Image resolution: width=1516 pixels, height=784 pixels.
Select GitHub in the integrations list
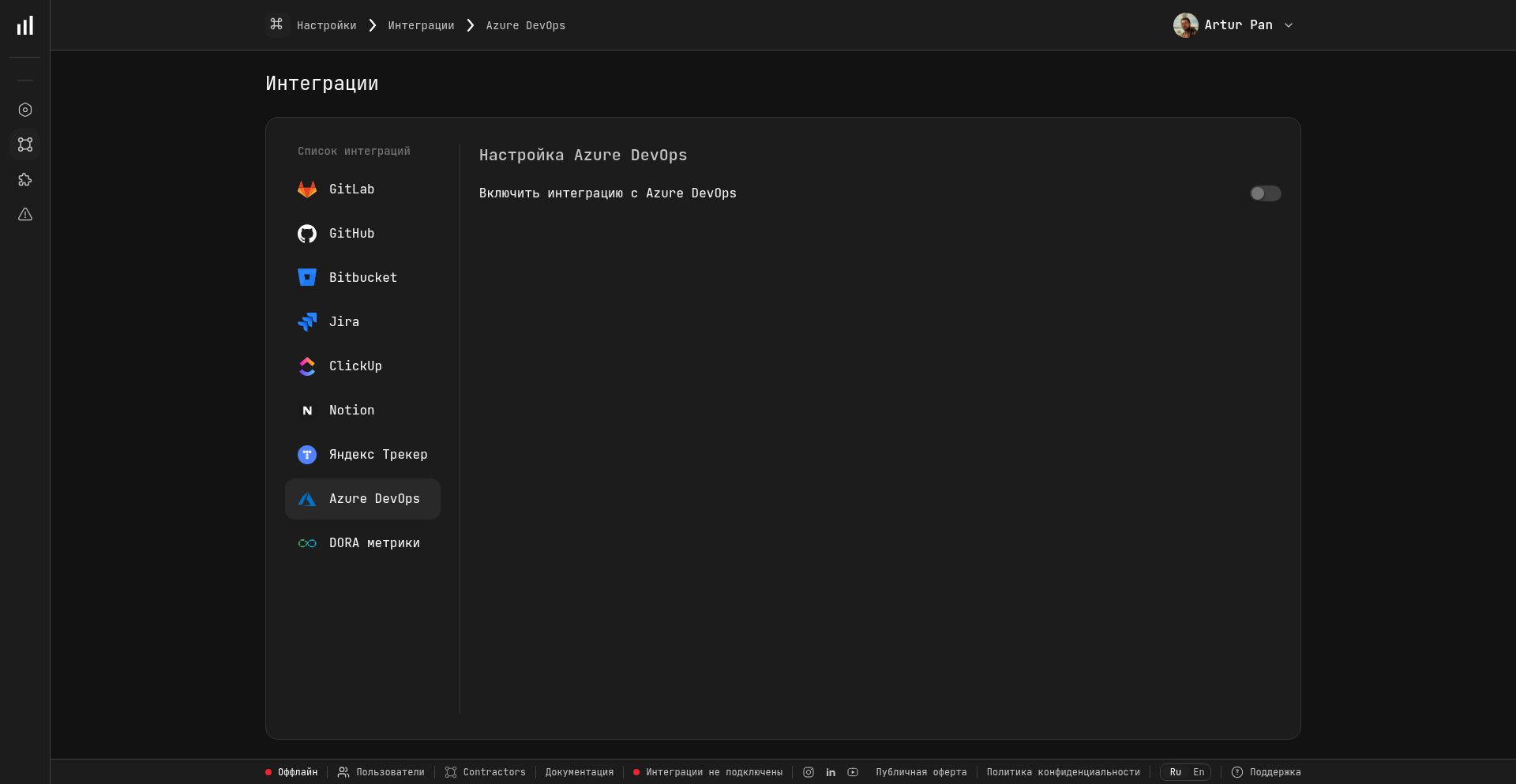(362, 234)
